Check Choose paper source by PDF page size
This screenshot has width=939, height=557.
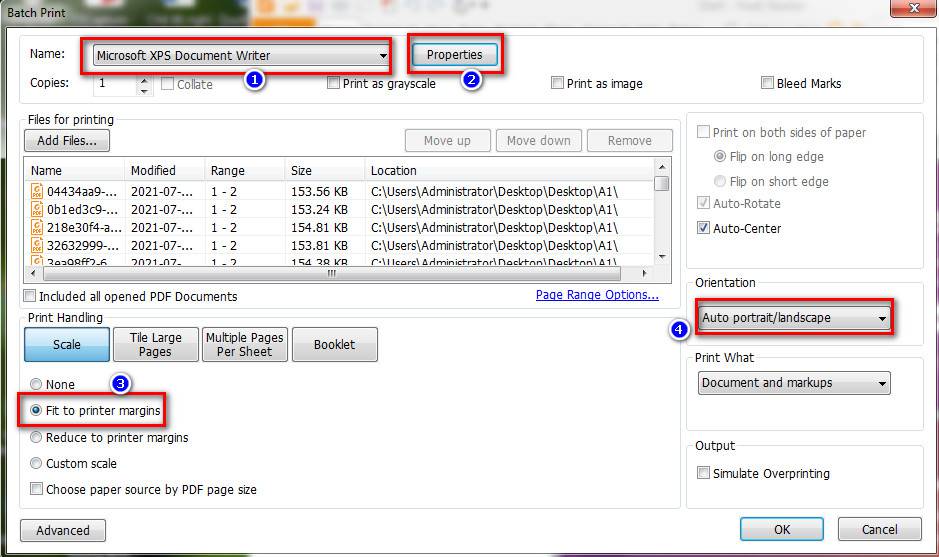37,489
